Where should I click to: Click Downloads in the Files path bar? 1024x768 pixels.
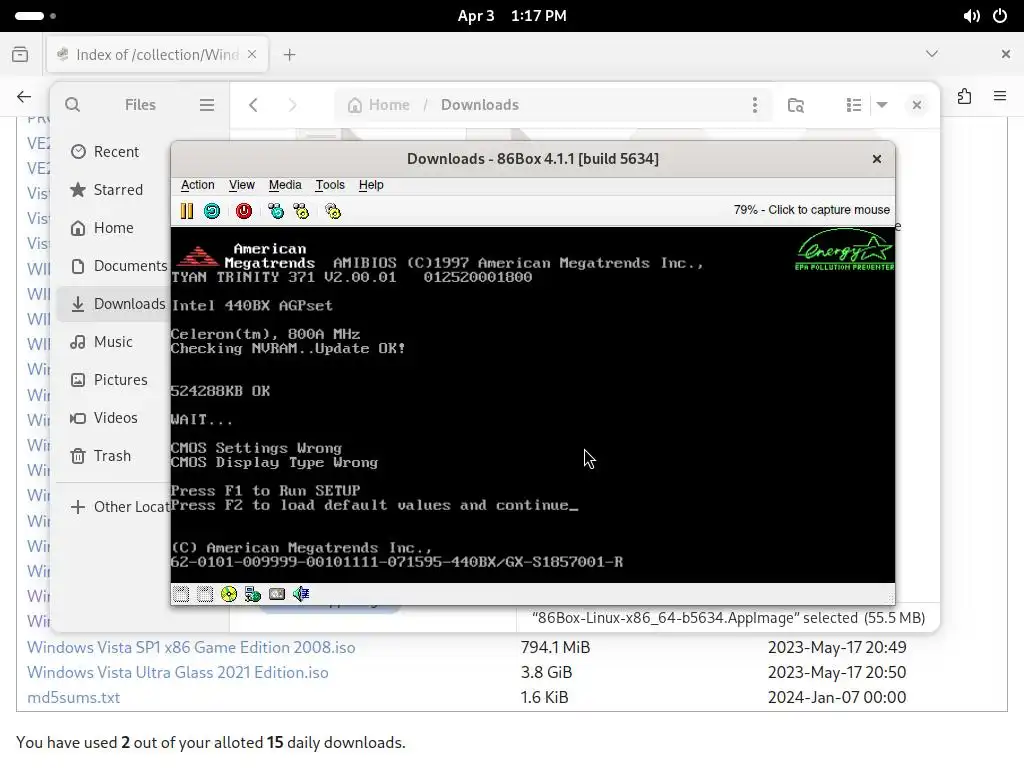[x=480, y=104]
